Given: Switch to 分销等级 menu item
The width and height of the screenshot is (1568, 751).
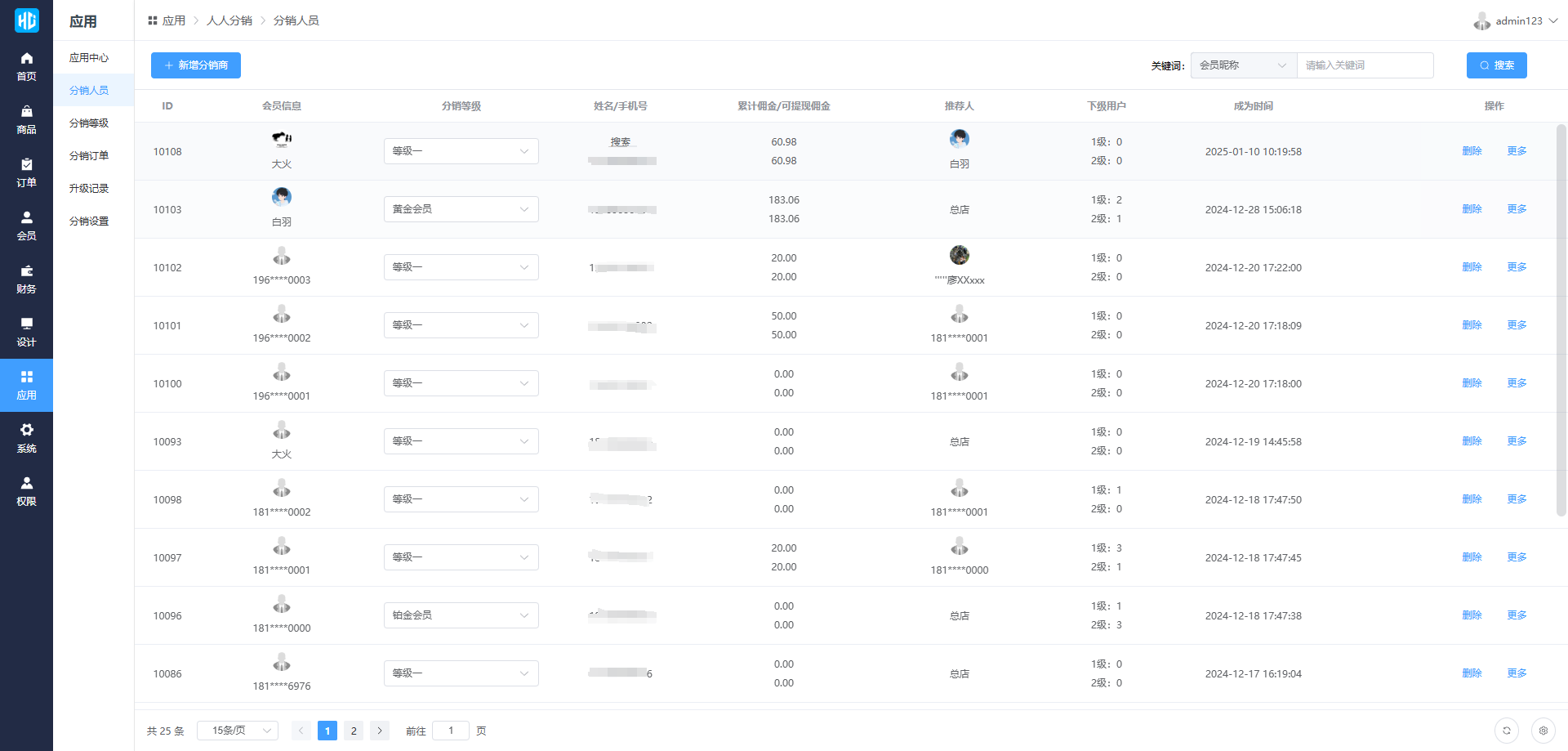Looking at the screenshot, I should 89,123.
